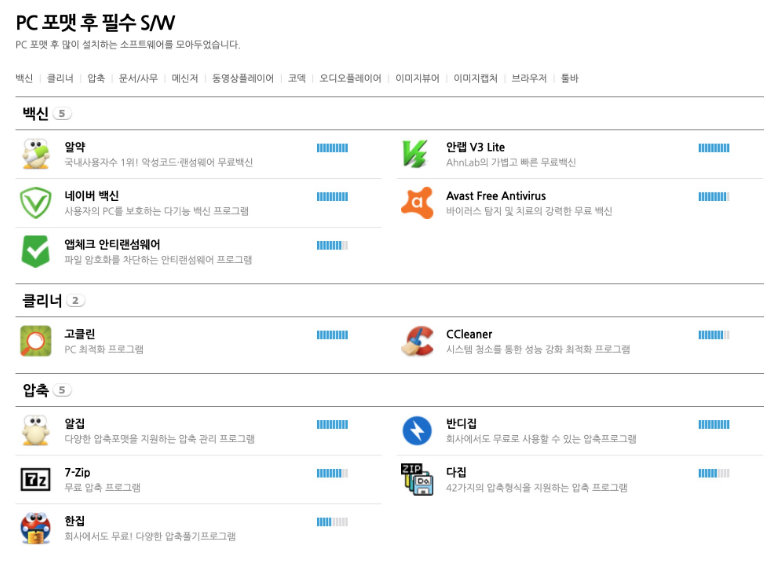Click the 알약 vaccine app icon
This screenshot has height=563, width=775.
(x=36, y=154)
